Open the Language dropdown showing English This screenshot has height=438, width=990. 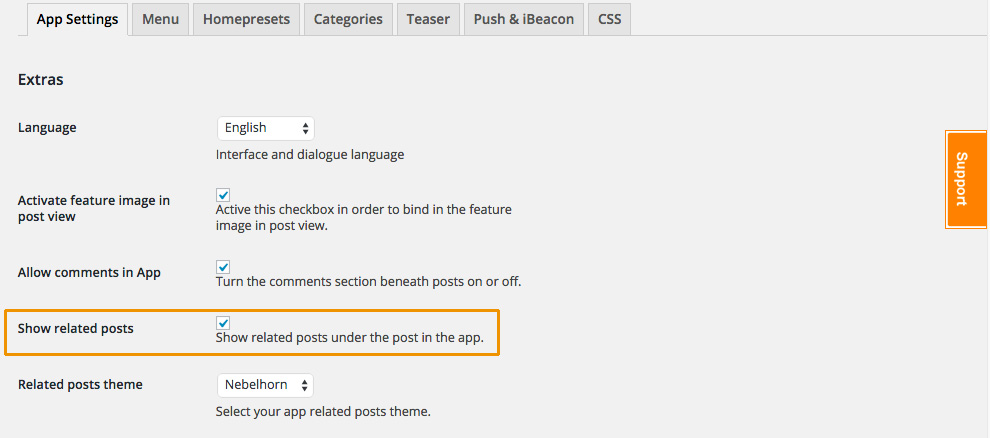tap(265, 128)
